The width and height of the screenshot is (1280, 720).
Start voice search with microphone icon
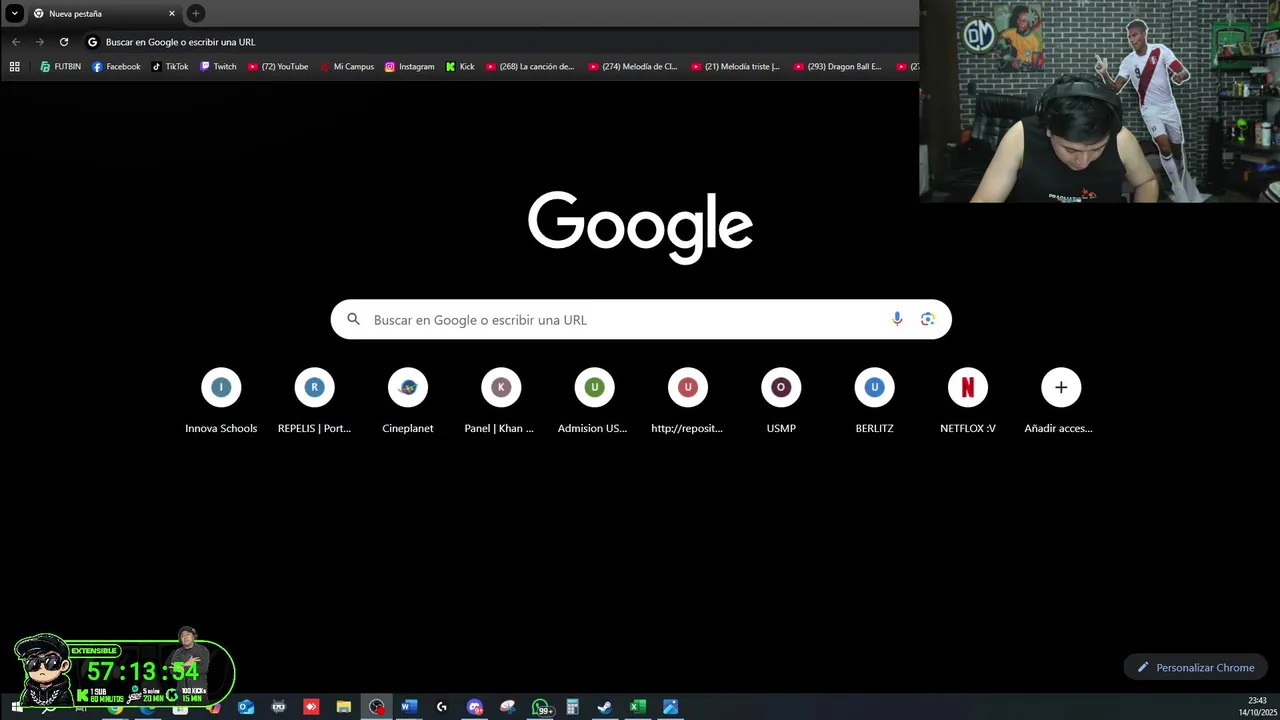point(897,319)
